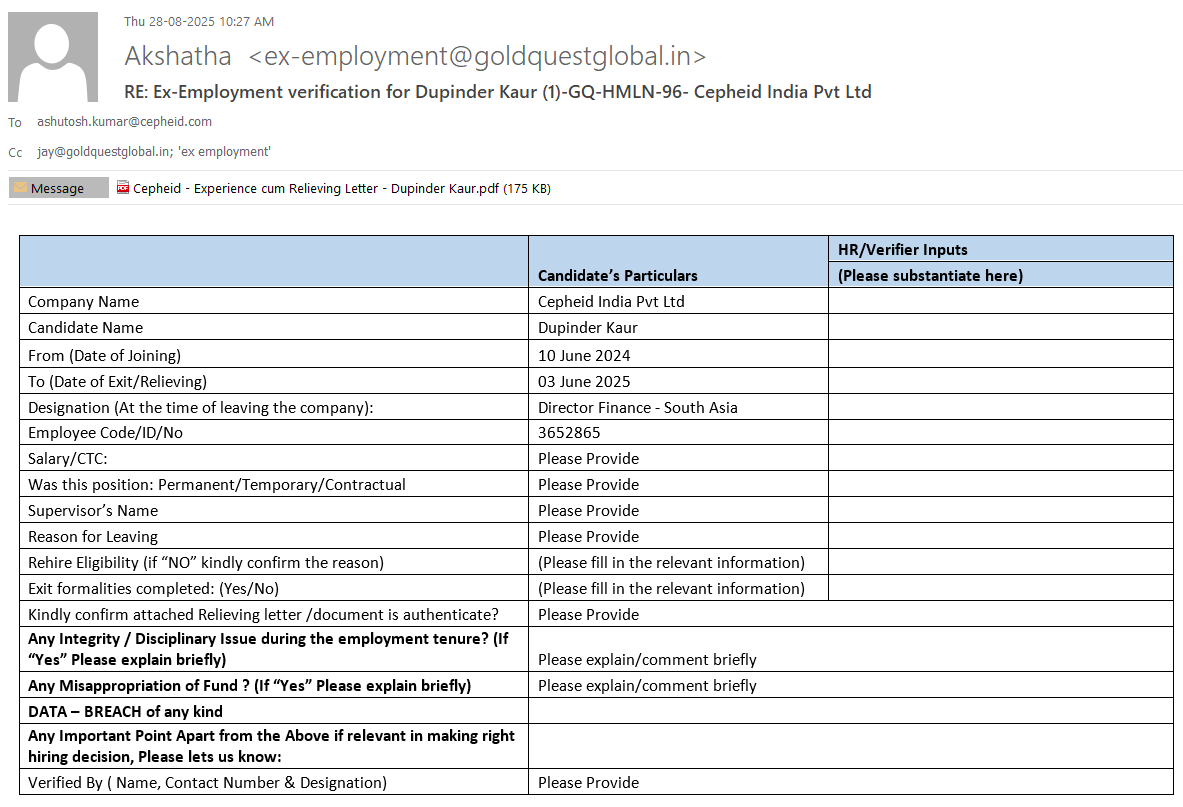Click the envelope icon on the Message tab
1183x807 pixels.
[20, 188]
